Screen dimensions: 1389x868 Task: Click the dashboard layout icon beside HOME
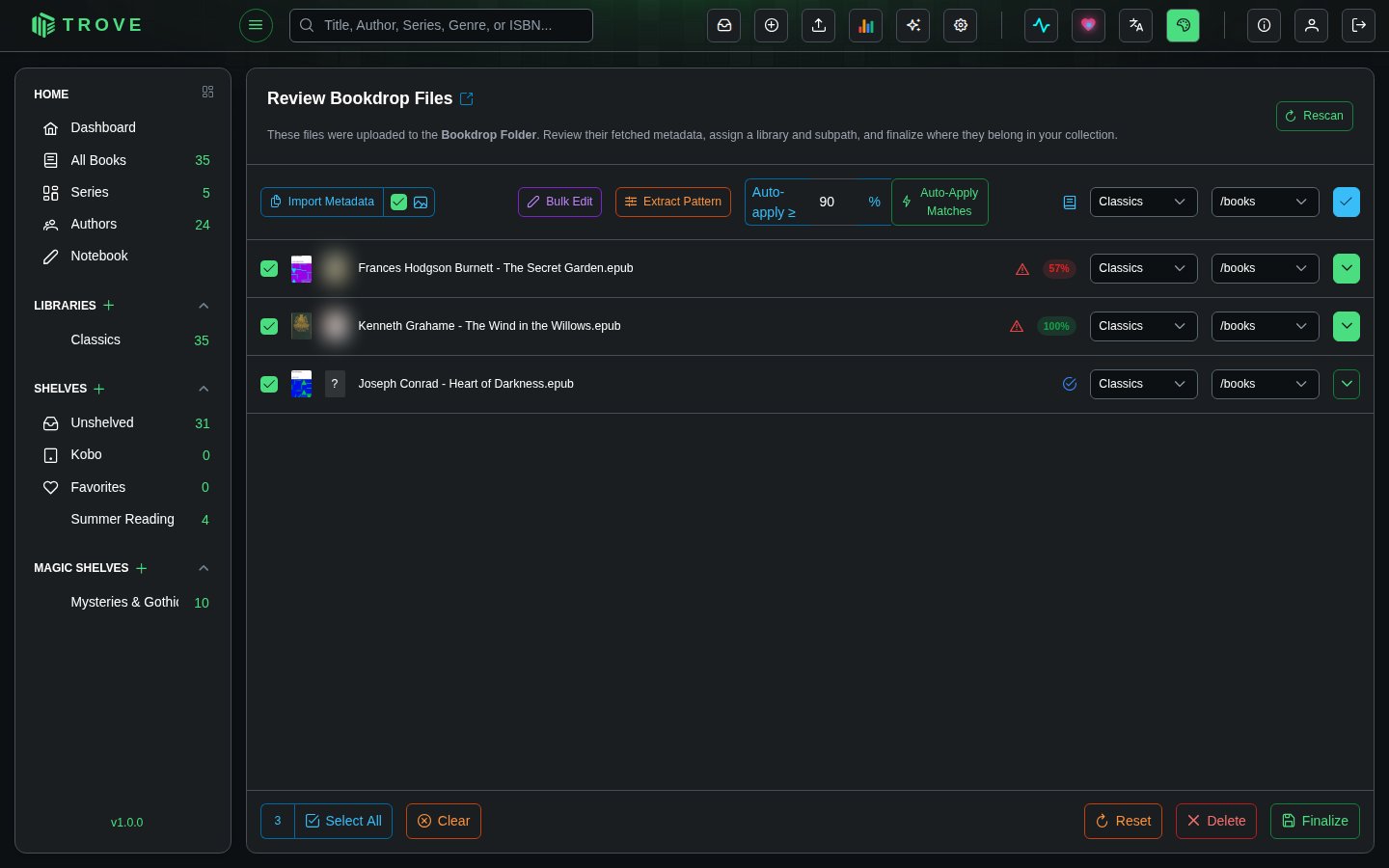point(207,92)
